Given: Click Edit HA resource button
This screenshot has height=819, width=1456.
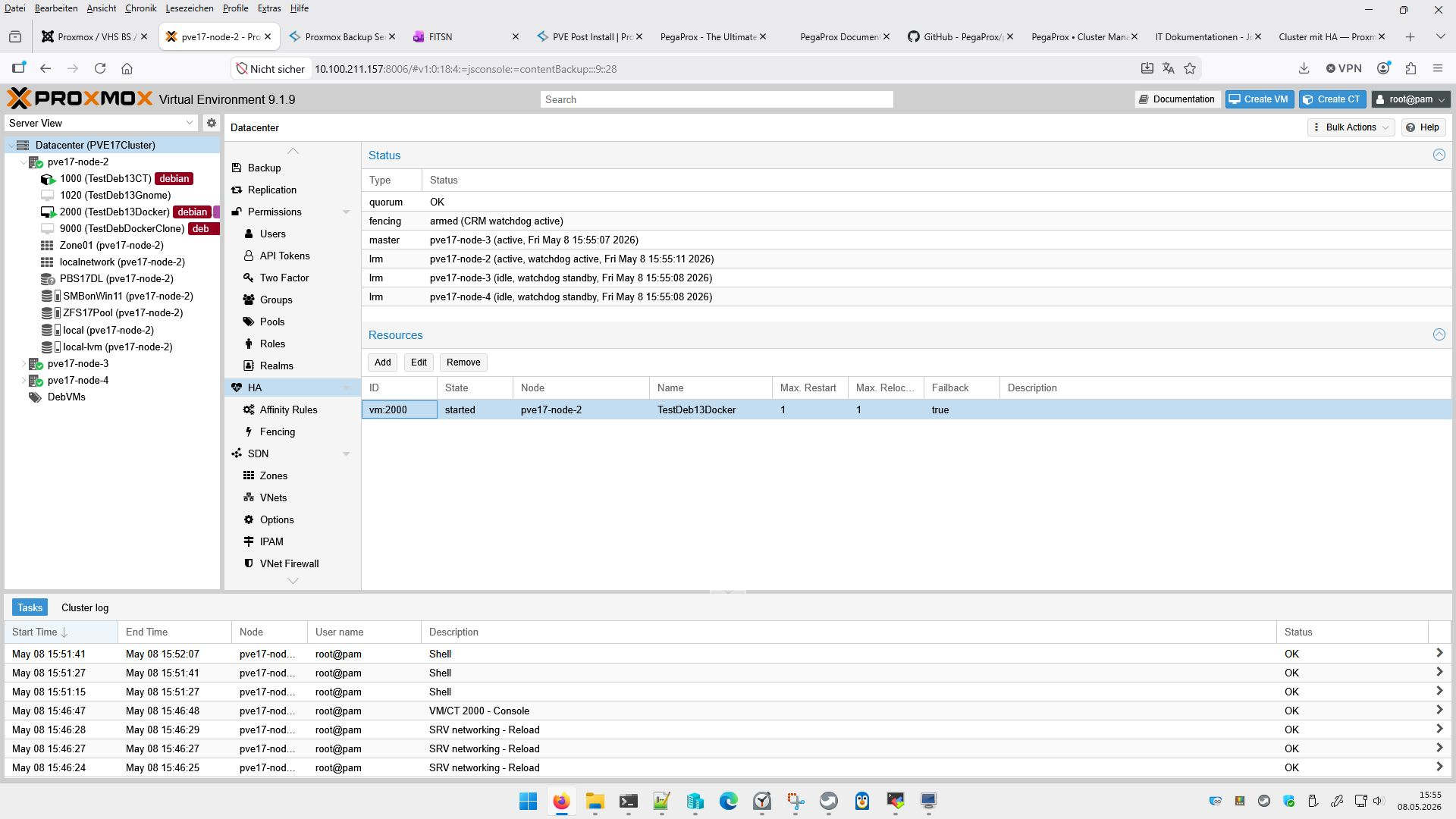Looking at the screenshot, I should coord(419,362).
